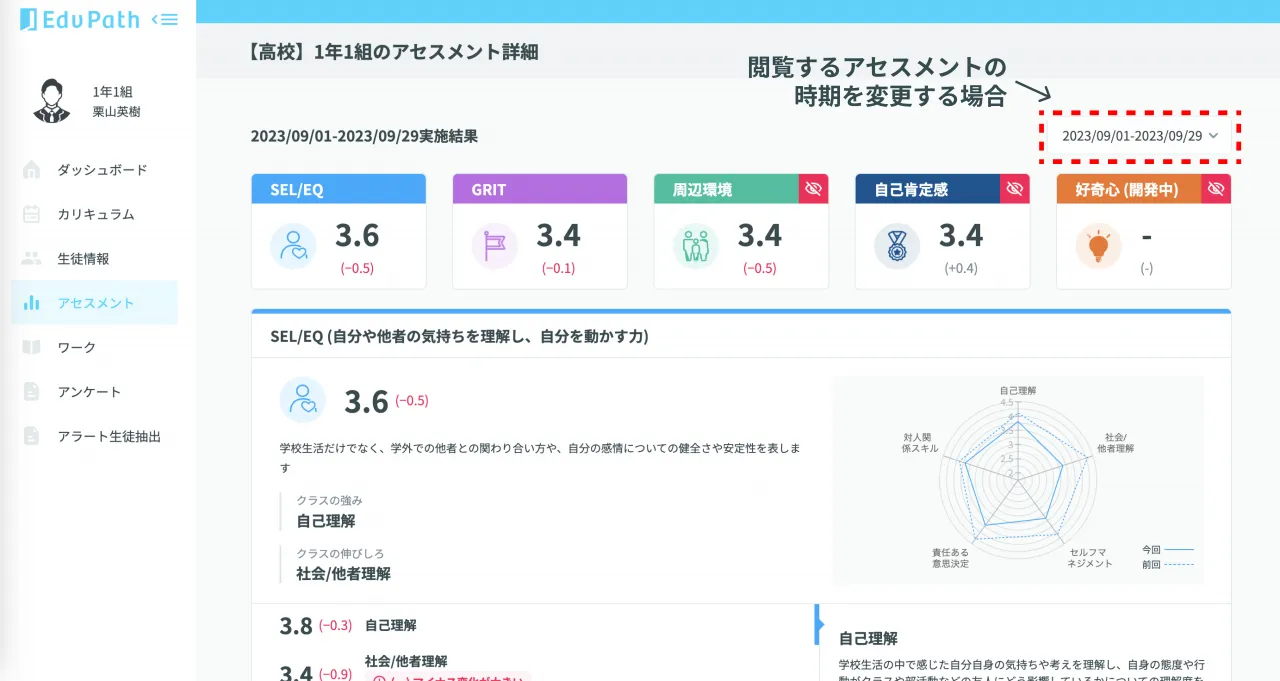
Task: Click the 社会/他者理解 row scoring 3.4
Action: click(x=533, y=670)
